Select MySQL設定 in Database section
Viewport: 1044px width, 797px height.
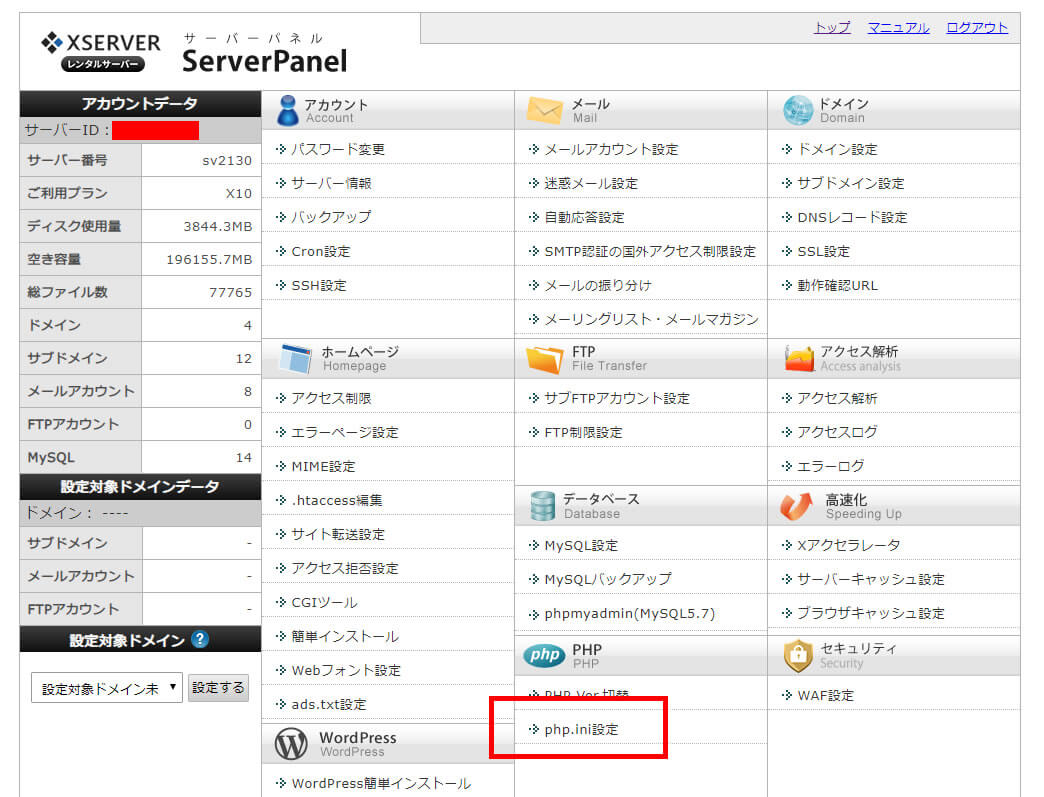click(580, 545)
